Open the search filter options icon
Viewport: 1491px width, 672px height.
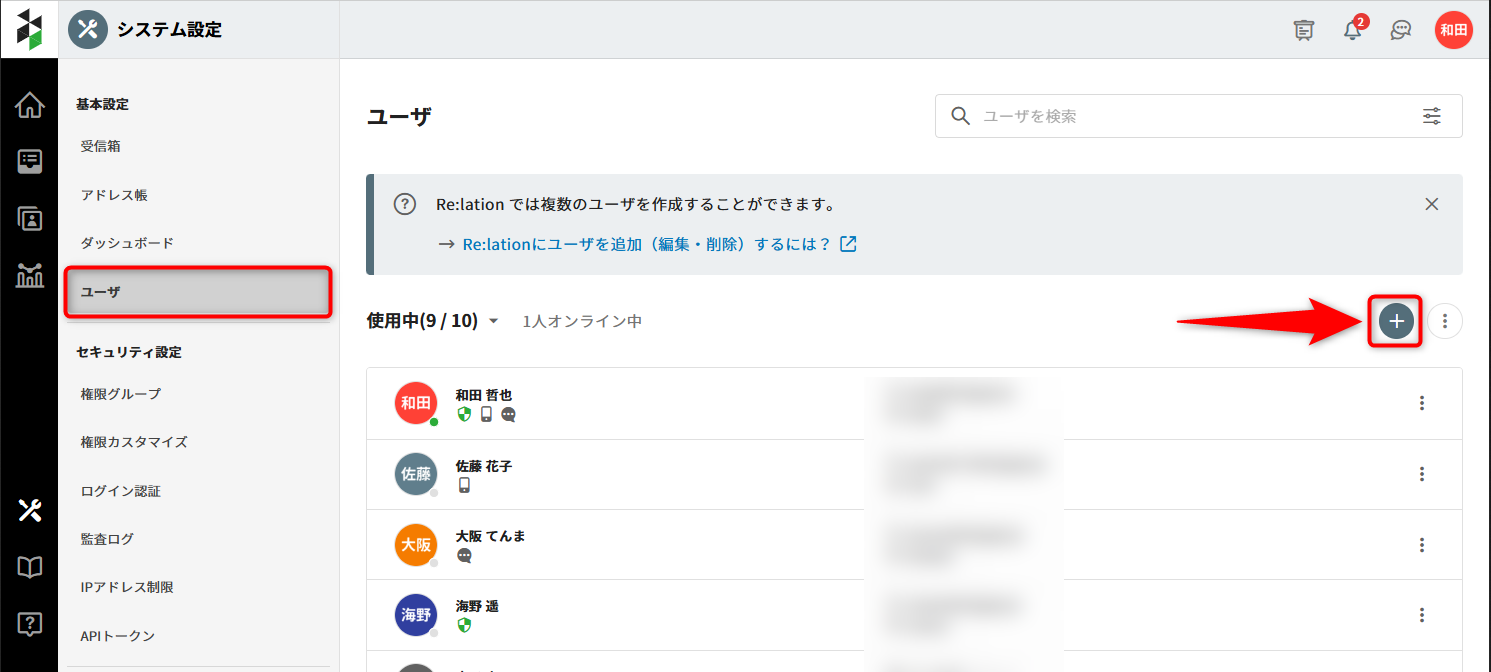pos(1432,116)
